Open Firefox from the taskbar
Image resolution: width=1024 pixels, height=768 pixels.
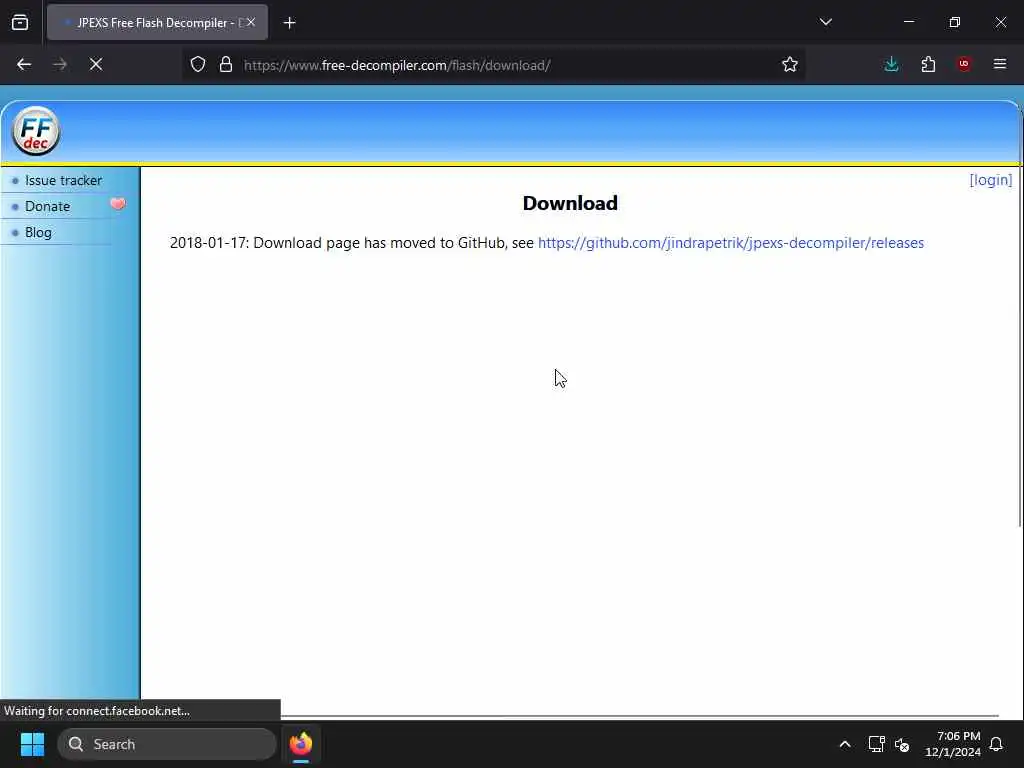pos(301,744)
